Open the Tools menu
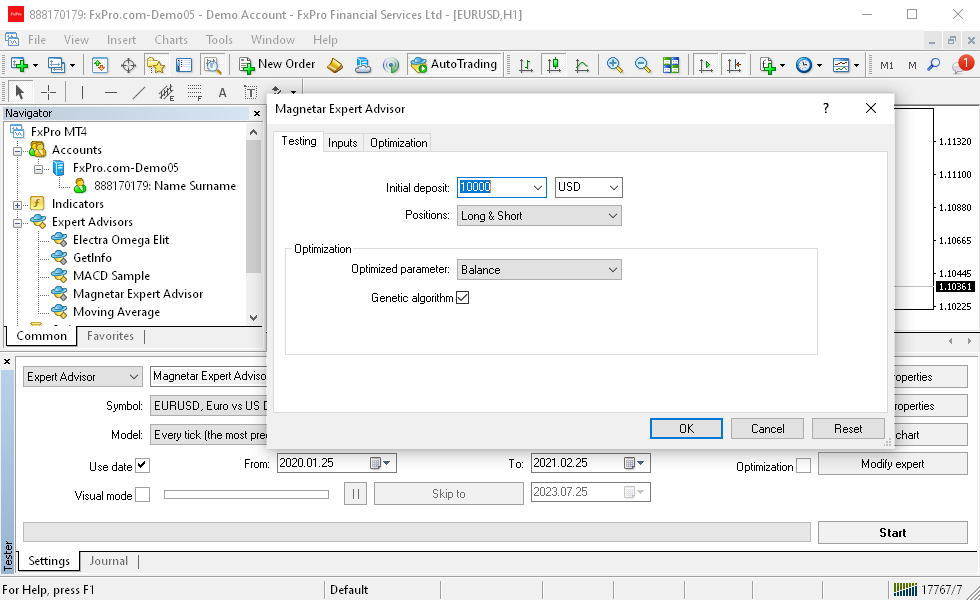This screenshot has width=980, height=600. click(219, 40)
